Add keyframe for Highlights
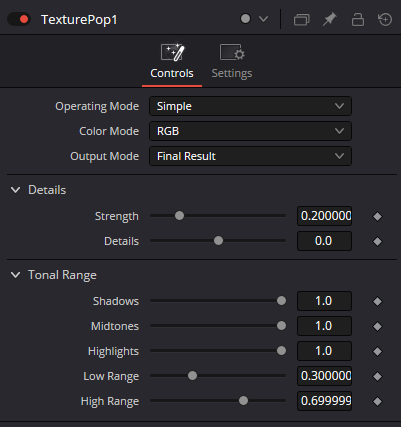This screenshot has width=401, height=427. [377, 351]
